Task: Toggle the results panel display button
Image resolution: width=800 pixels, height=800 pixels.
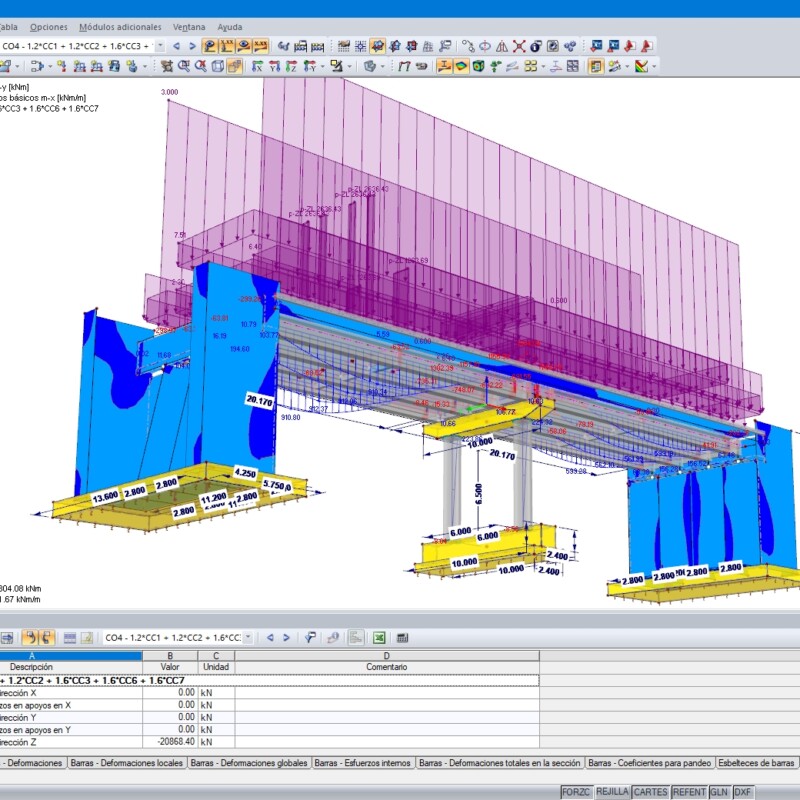Action: (596, 66)
